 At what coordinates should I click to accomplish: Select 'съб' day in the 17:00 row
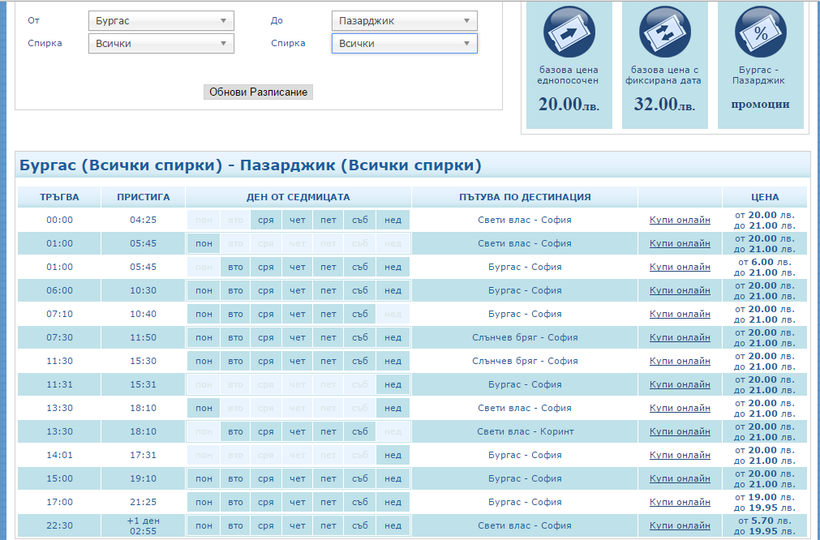(360, 502)
